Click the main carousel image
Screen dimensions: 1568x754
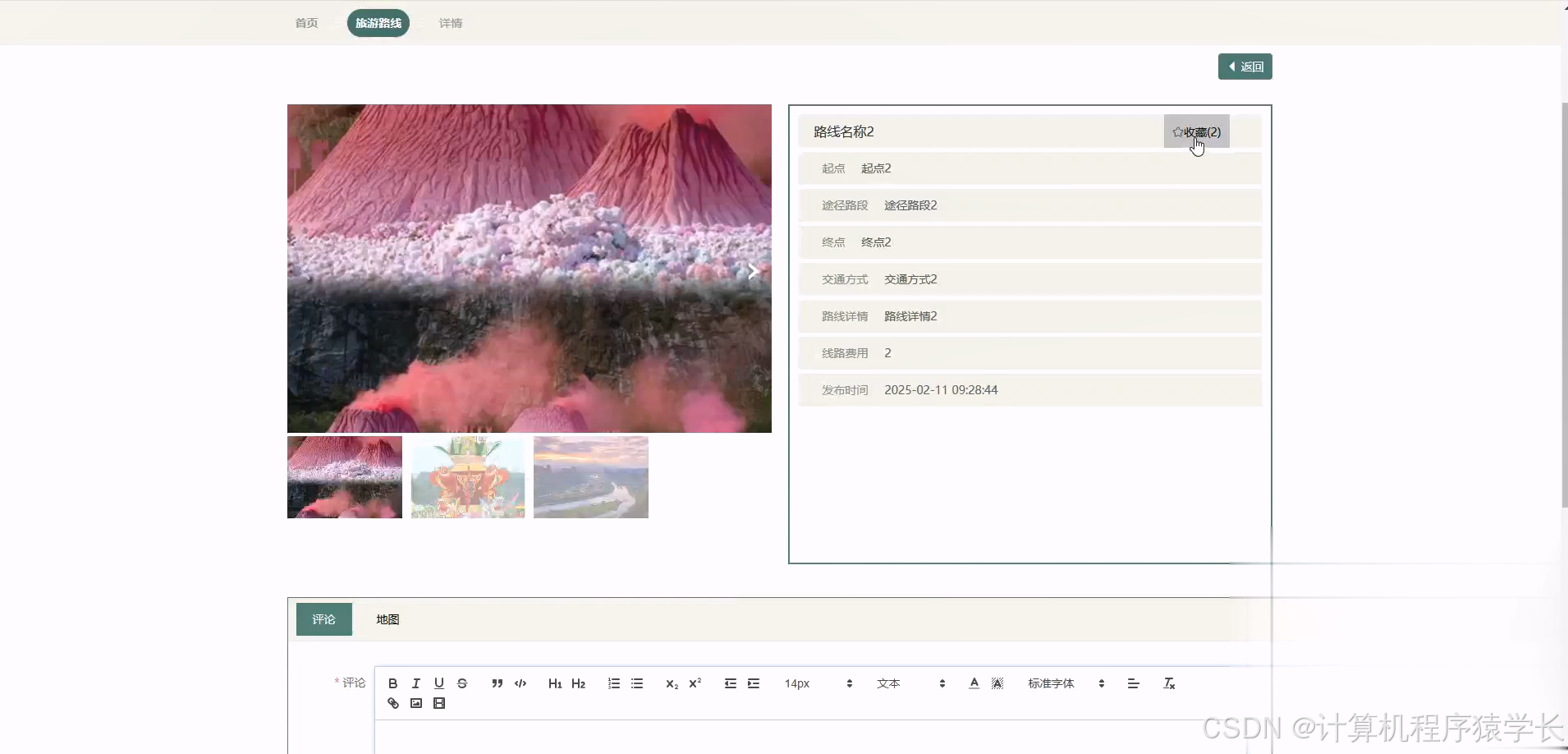point(530,269)
